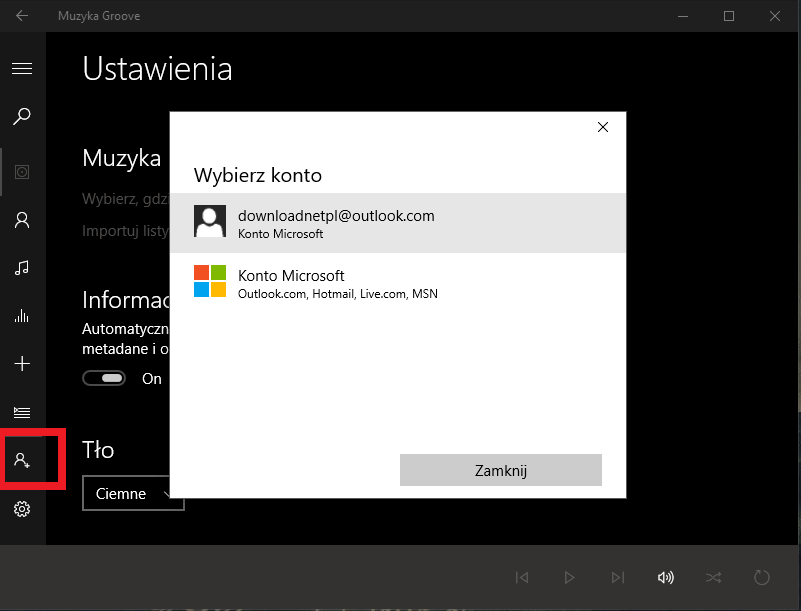The image size is (801, 611).
Task: Select downloadnetpl@outlook.com account
Action: (x=398, y=223)
